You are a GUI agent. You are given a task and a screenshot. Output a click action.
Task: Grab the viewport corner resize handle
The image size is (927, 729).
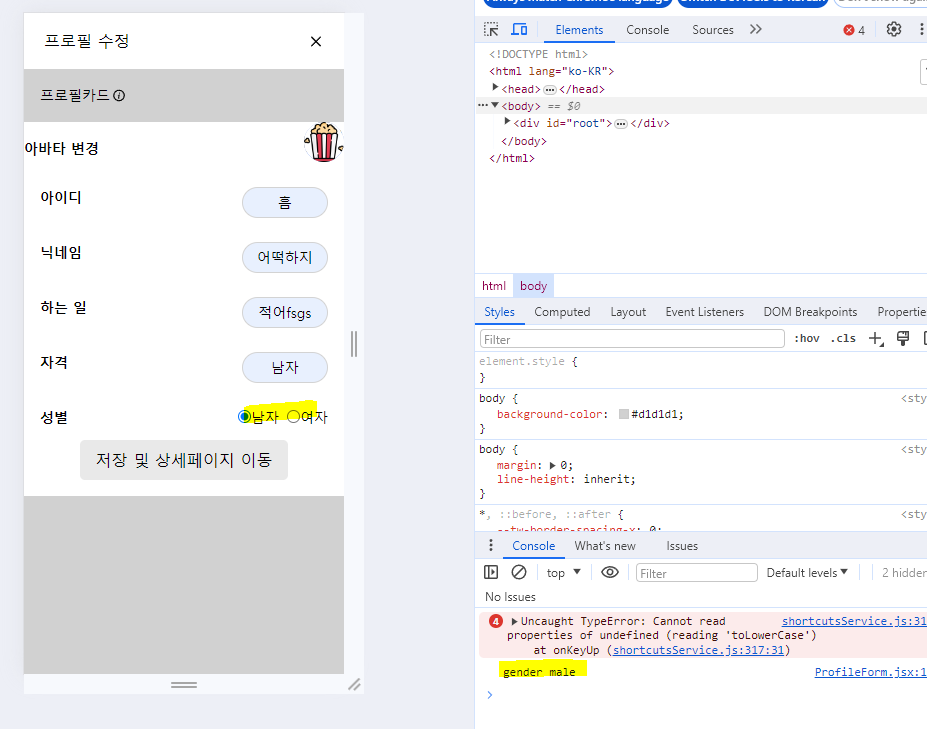[354, 685]
